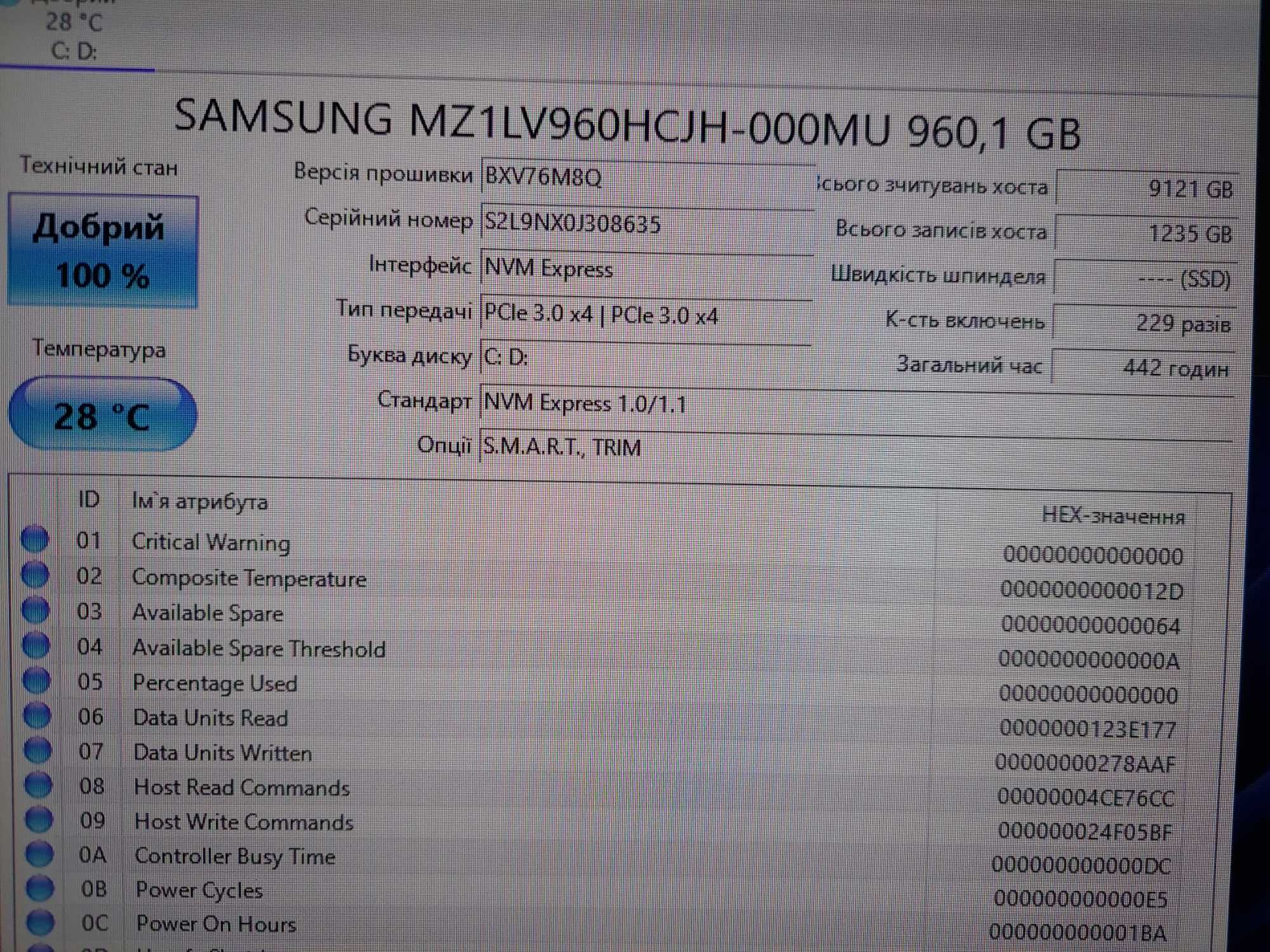Click hex value 000000000000E5
1270x952 pixels.
tap(1081, 899)
